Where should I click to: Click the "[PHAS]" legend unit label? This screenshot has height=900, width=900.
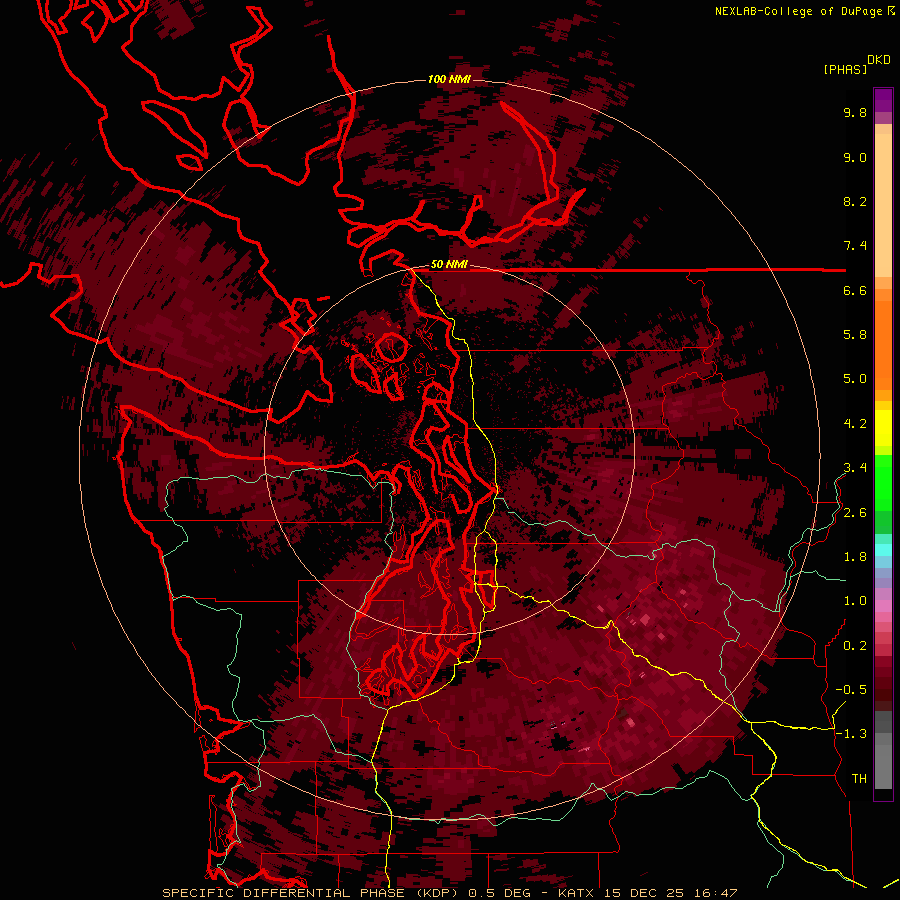[x=845, y=69]
